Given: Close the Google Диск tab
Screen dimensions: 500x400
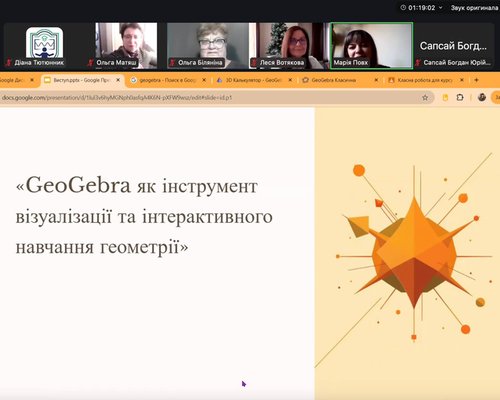Looking at the screenshot, I should [32, 80].
